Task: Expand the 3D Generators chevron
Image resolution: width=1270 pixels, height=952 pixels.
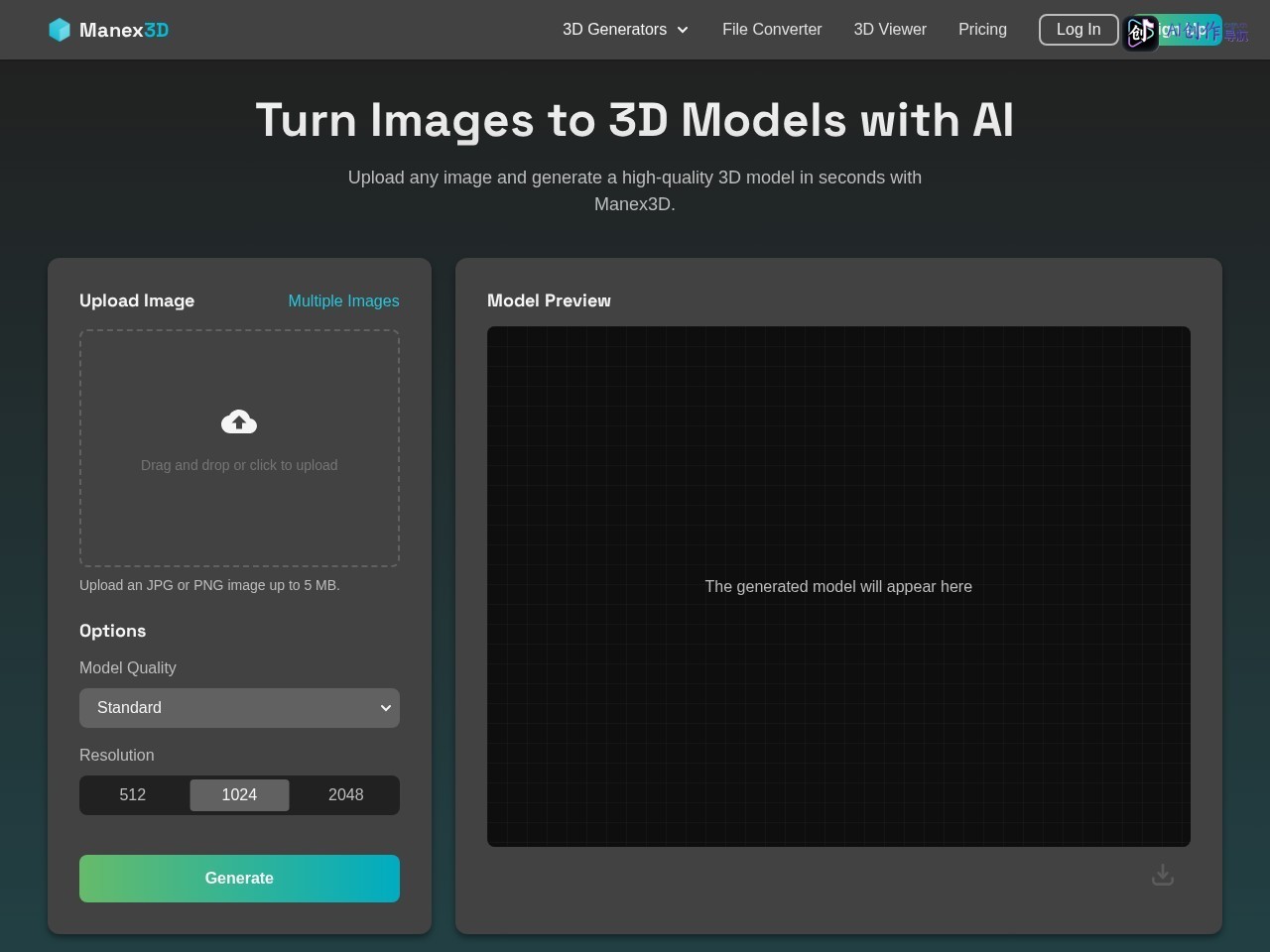Action: pos(683,30)
